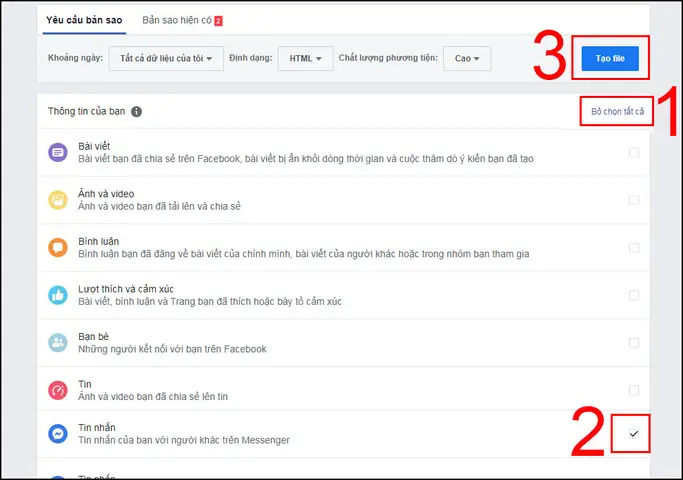Click the Lượt thích và cảm xúc title
The height and width of the screenshot is (480, 683).
point(126,289)
